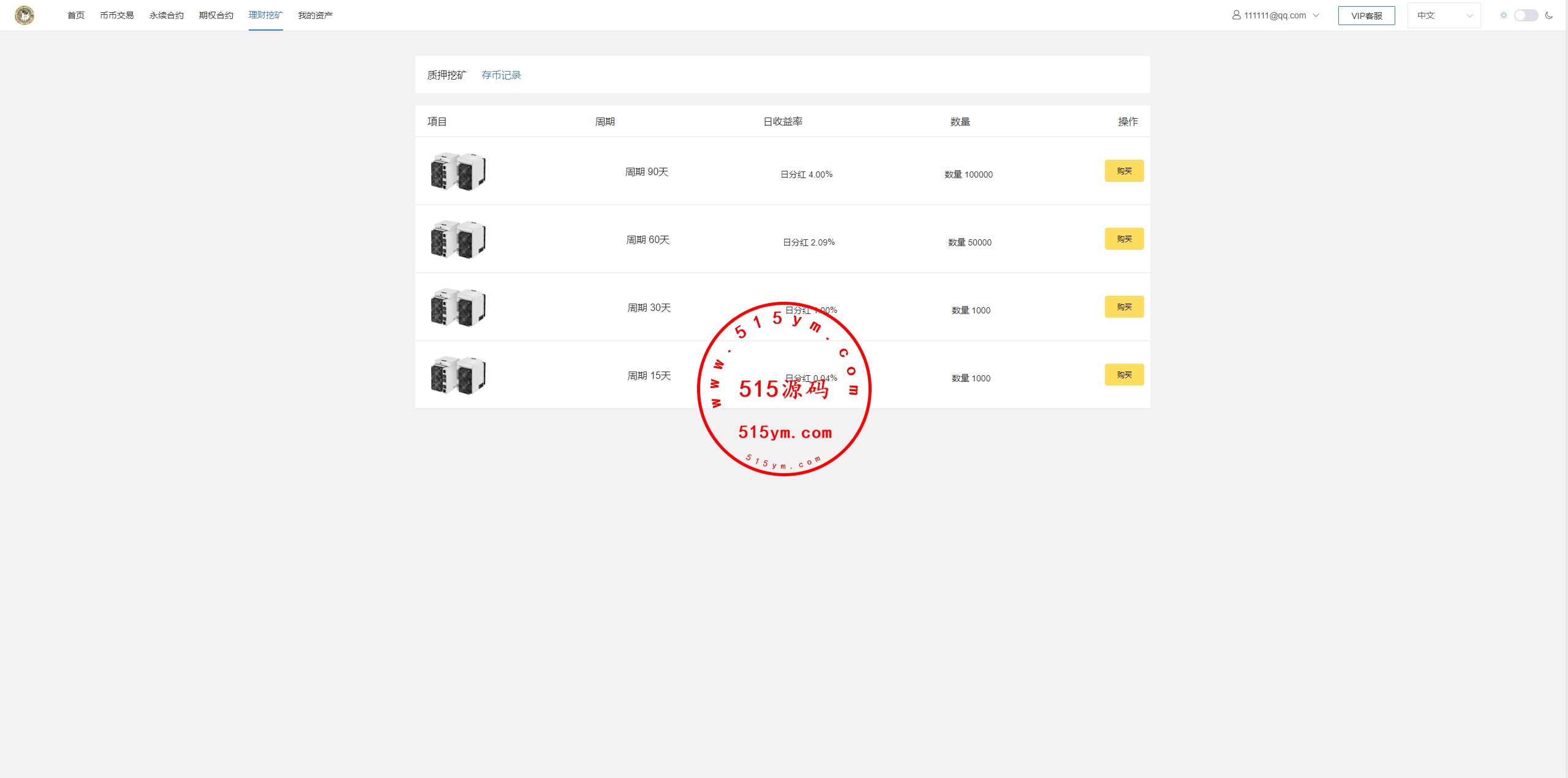Expand the 111111@qq.com account dropdown
Viewport: 1568px width, 778px height.
click(x=1276, y=15)
